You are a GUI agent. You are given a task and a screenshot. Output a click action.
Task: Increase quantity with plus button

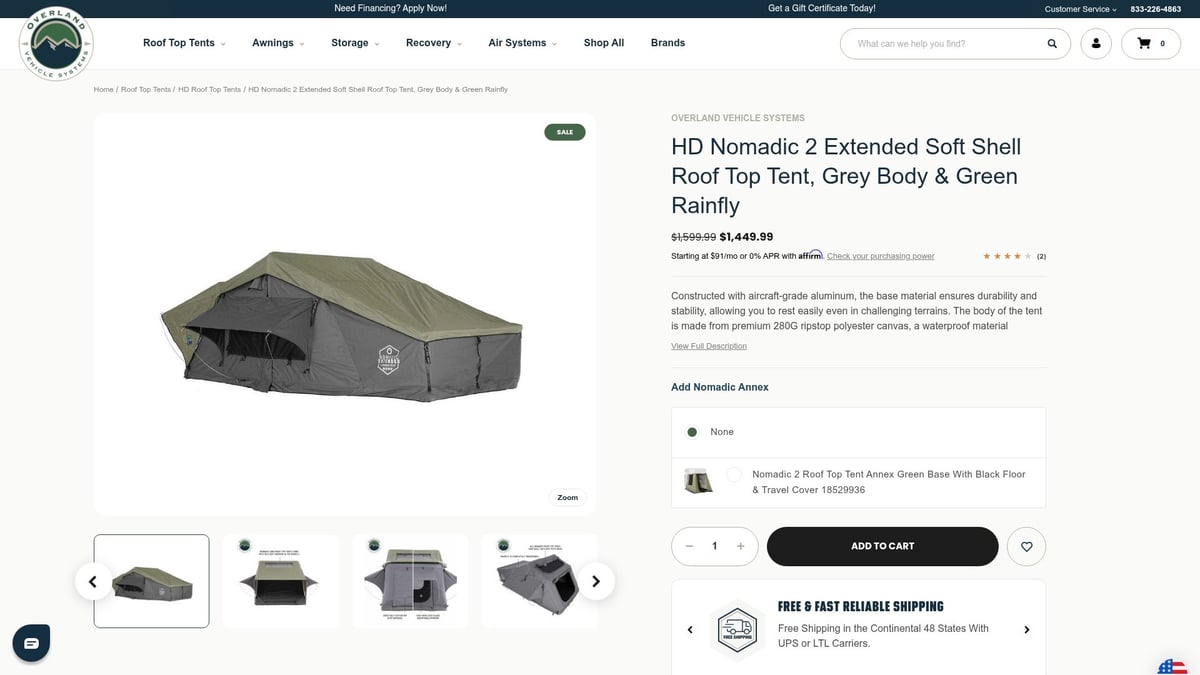coord(740,546)
